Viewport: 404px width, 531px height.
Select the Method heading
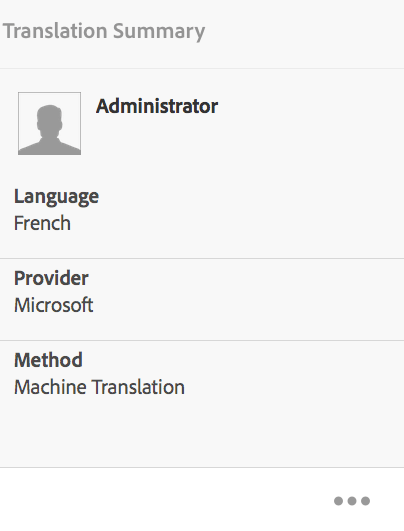pyautogui.click(x=48, y=360)
